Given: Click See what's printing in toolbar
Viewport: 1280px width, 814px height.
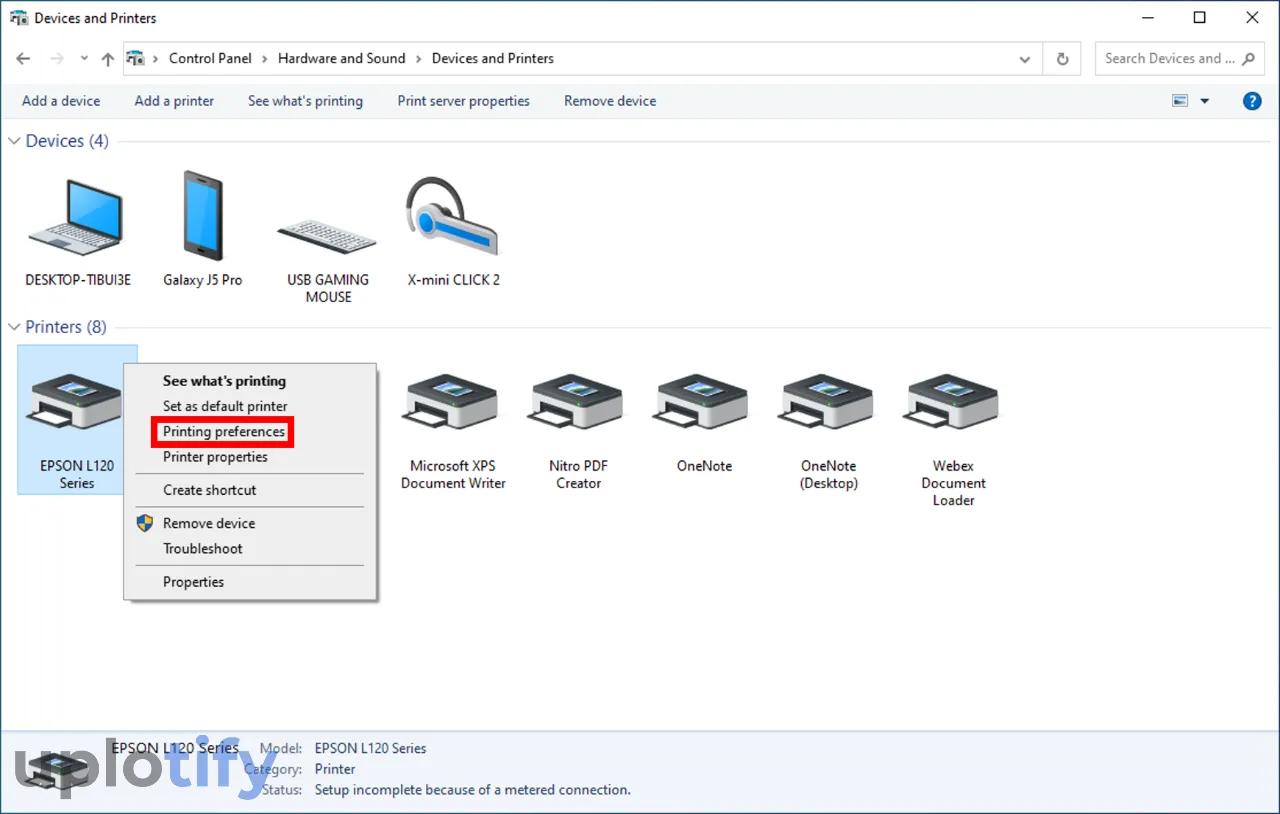Looking at the screenshot, I should point(305,101).
